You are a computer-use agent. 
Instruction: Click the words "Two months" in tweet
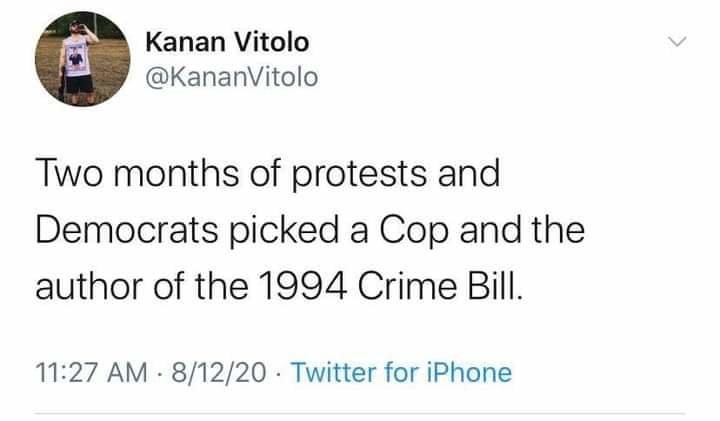[119, 176]
